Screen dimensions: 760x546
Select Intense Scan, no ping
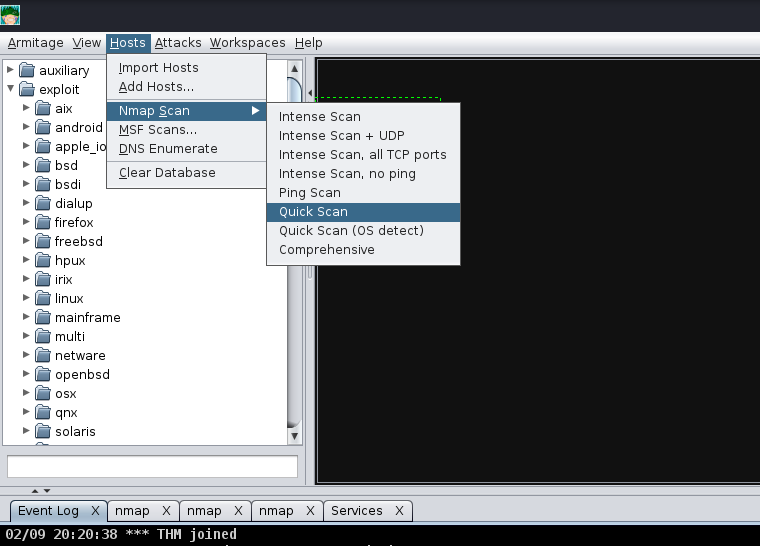click(363, 174)
